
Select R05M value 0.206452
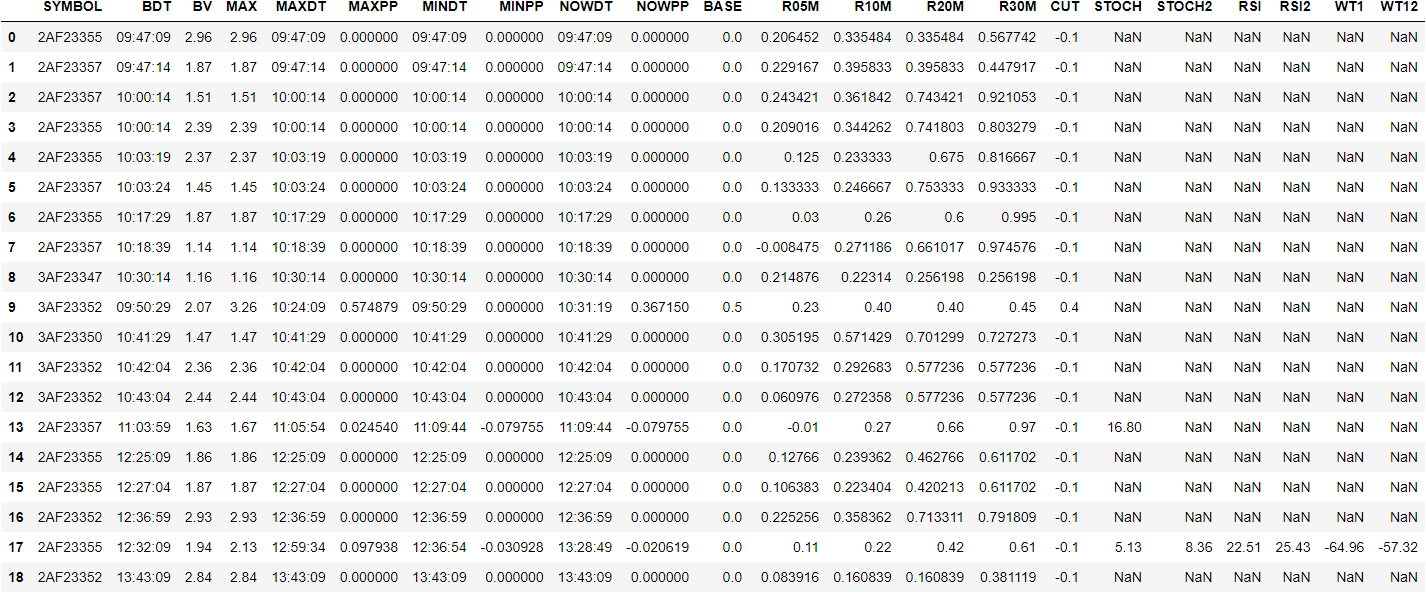click(x=790, y=38)
